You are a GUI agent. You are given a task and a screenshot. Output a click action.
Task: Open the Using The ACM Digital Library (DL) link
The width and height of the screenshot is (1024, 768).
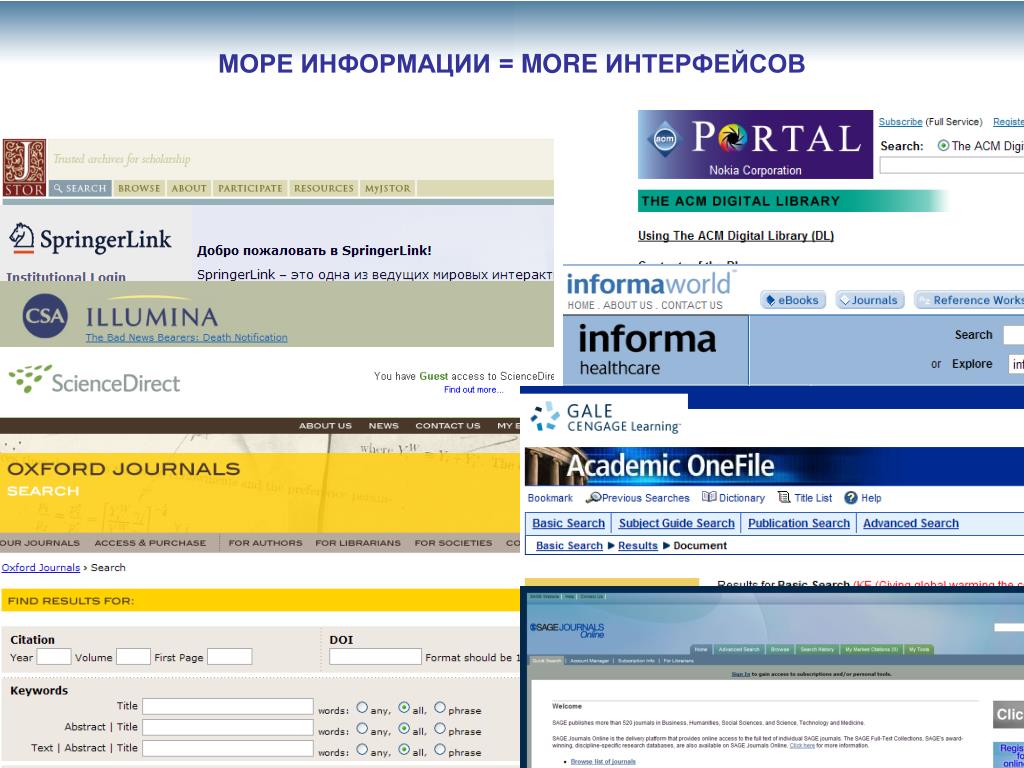pos(736,236)
